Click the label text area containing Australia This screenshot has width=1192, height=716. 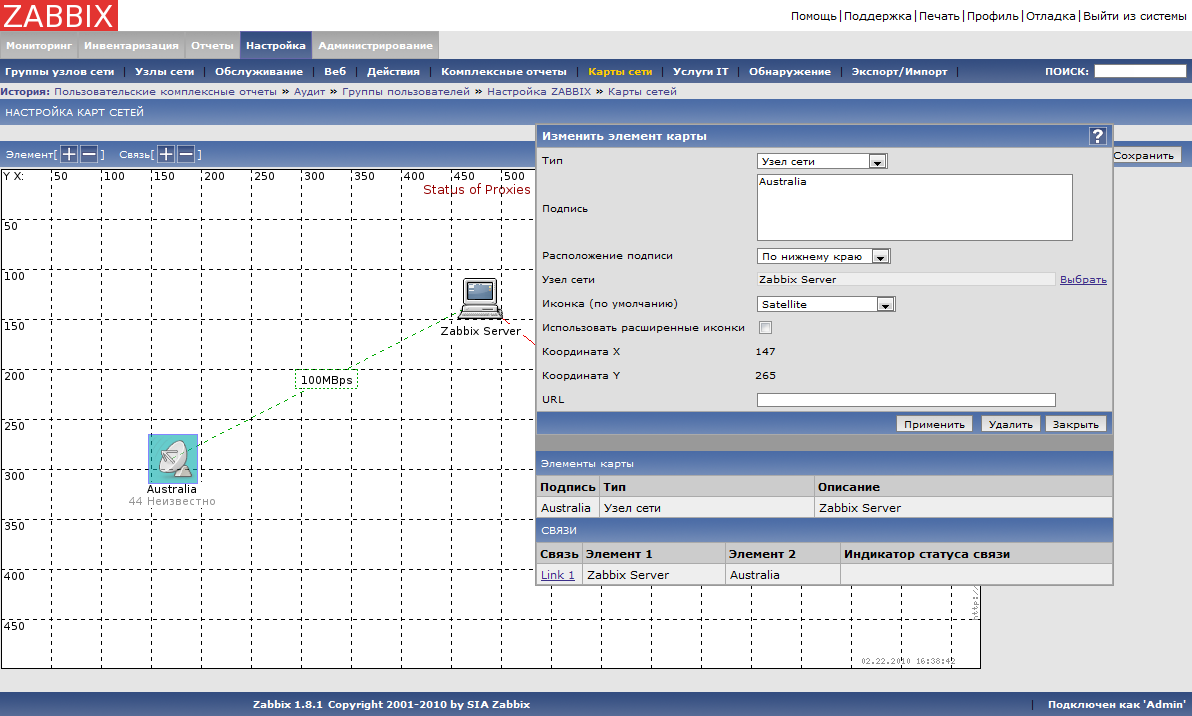click(x=915, y=208)
